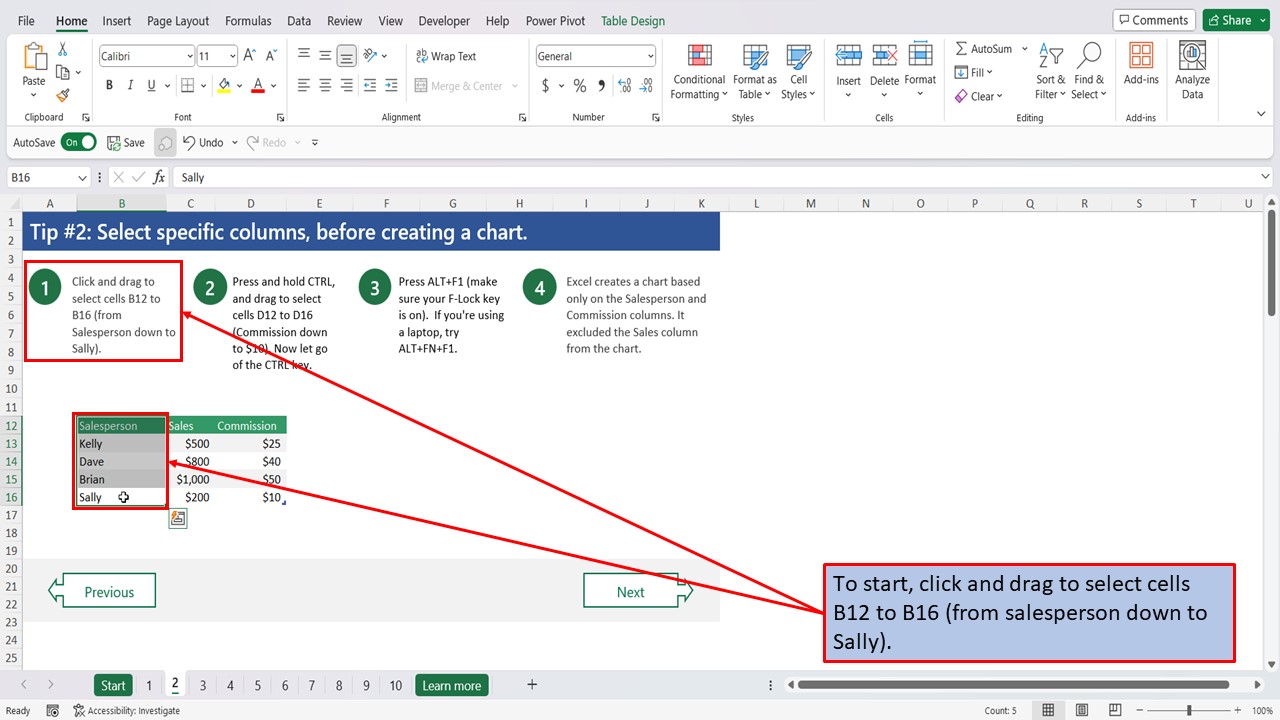Expand the Fill Color dropdown arrow
Viewport: 1280px width, 720px height.
click(x=239, y=86)
